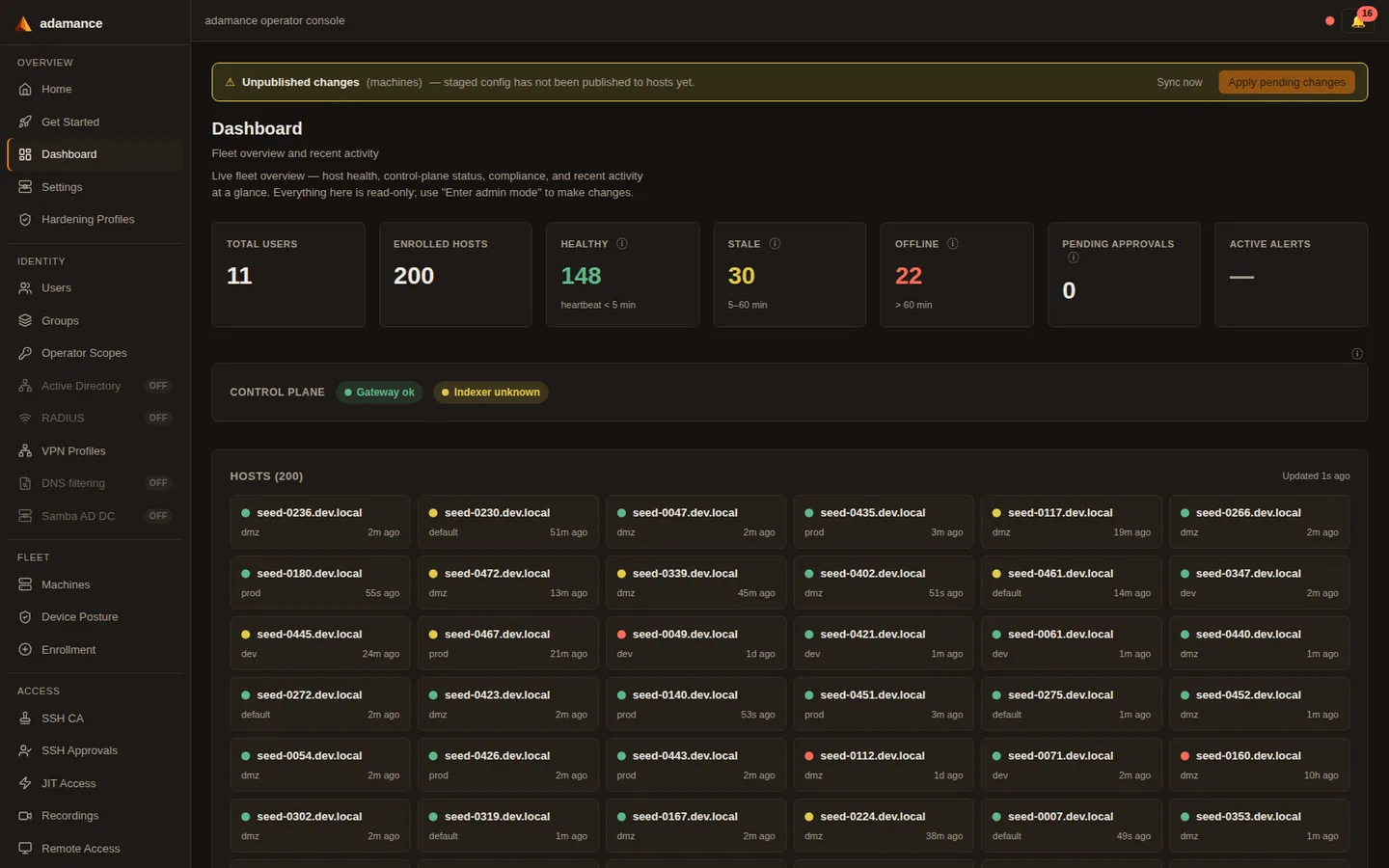Navigate to Operator Scopes
Image resolution: width=1389 pixels, height=868 pixels.
click(x=95, y=353)
